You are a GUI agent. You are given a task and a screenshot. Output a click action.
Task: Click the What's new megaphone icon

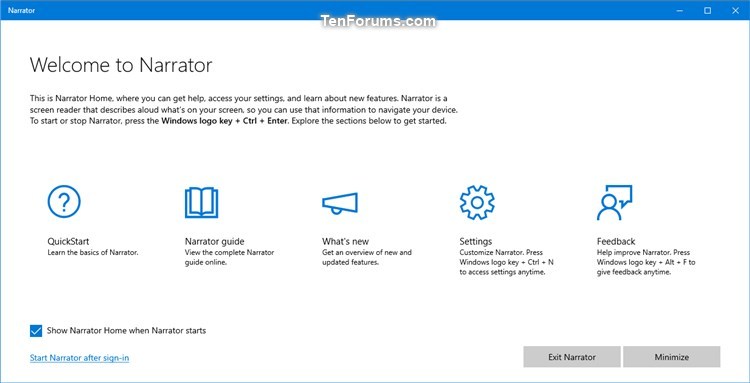pyautogui.click(x=340, y=203)
